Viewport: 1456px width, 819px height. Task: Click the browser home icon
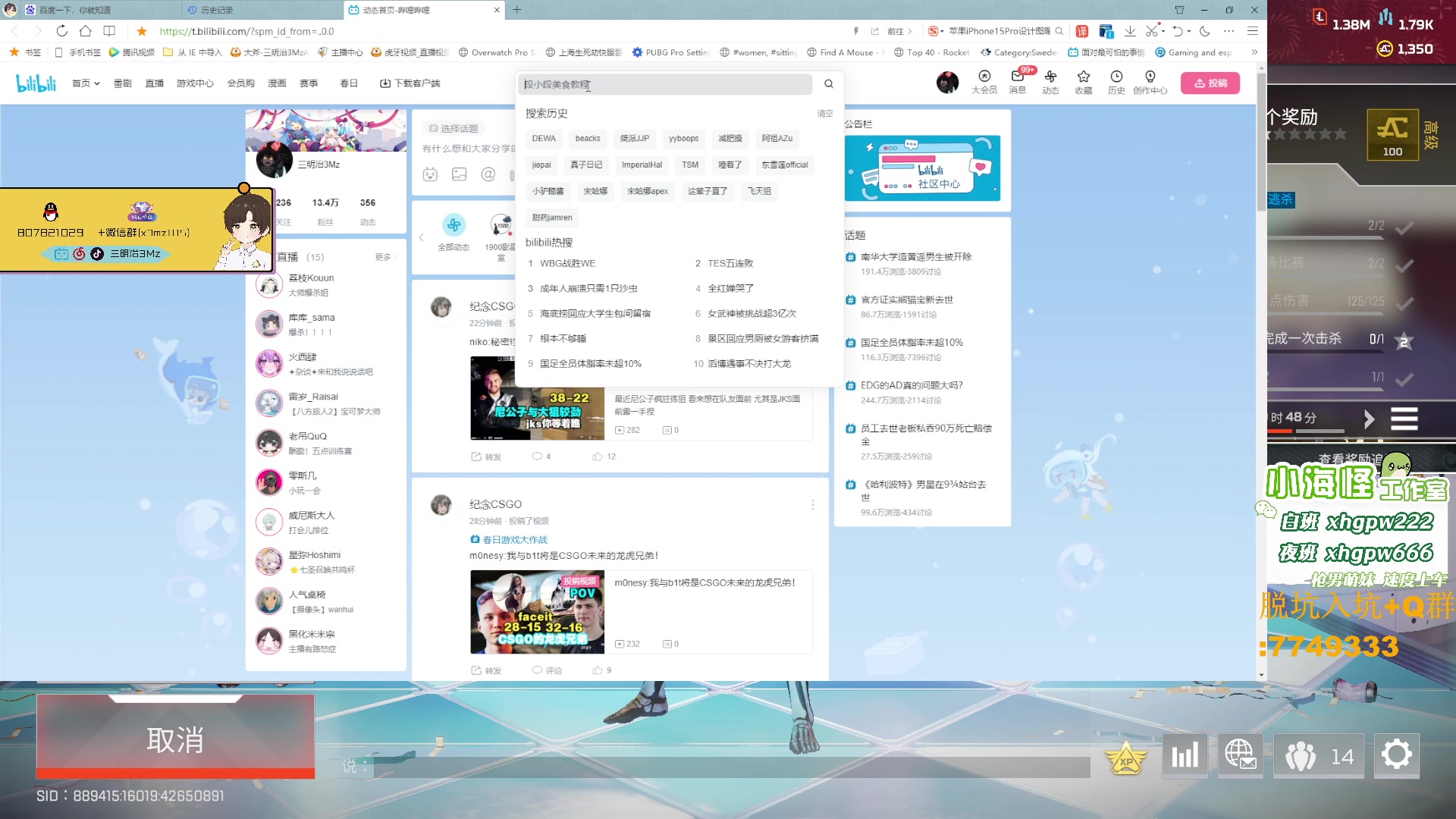[x=86, y=31]
